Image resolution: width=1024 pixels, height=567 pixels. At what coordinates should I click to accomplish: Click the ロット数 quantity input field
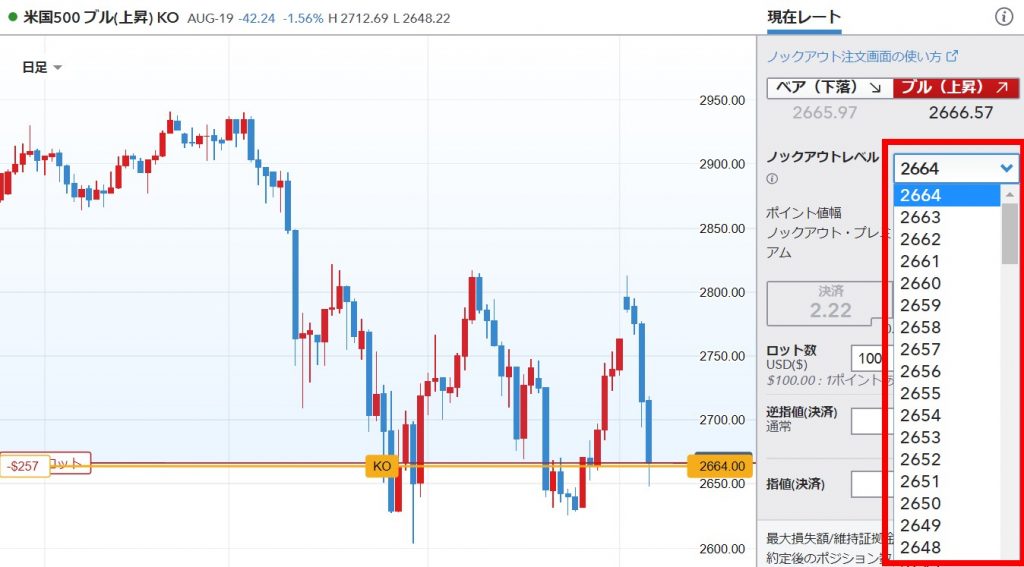[866, 358]
